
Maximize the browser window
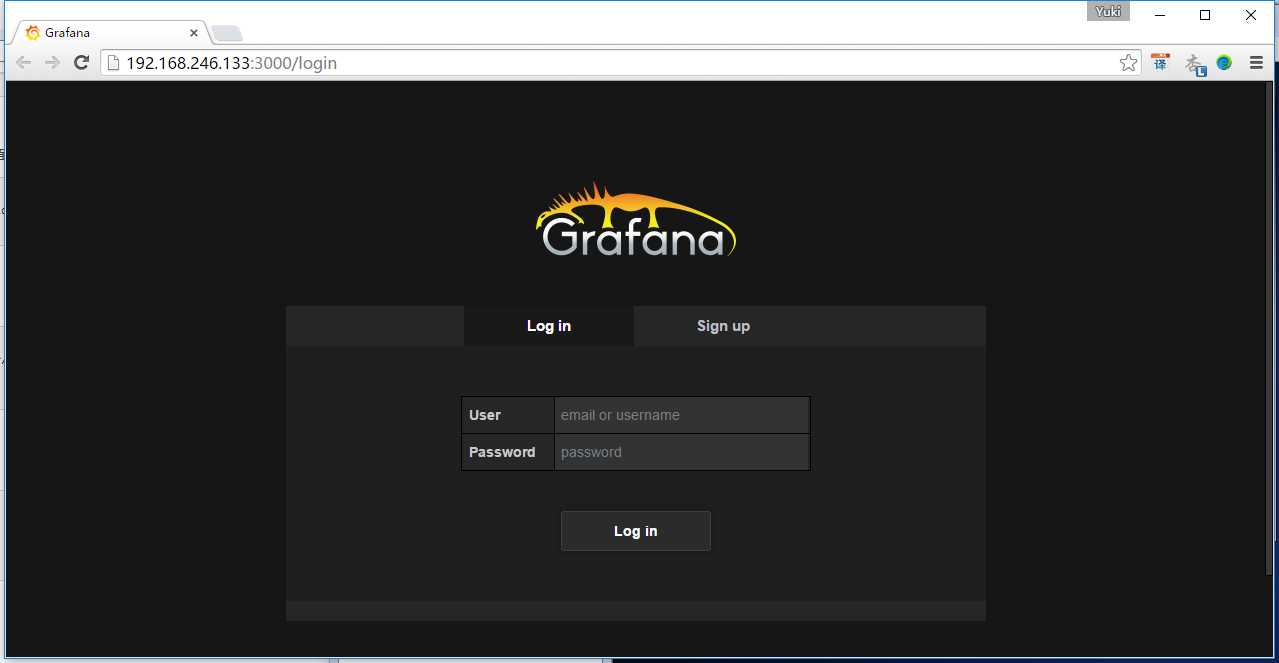tap(1205, 14)
